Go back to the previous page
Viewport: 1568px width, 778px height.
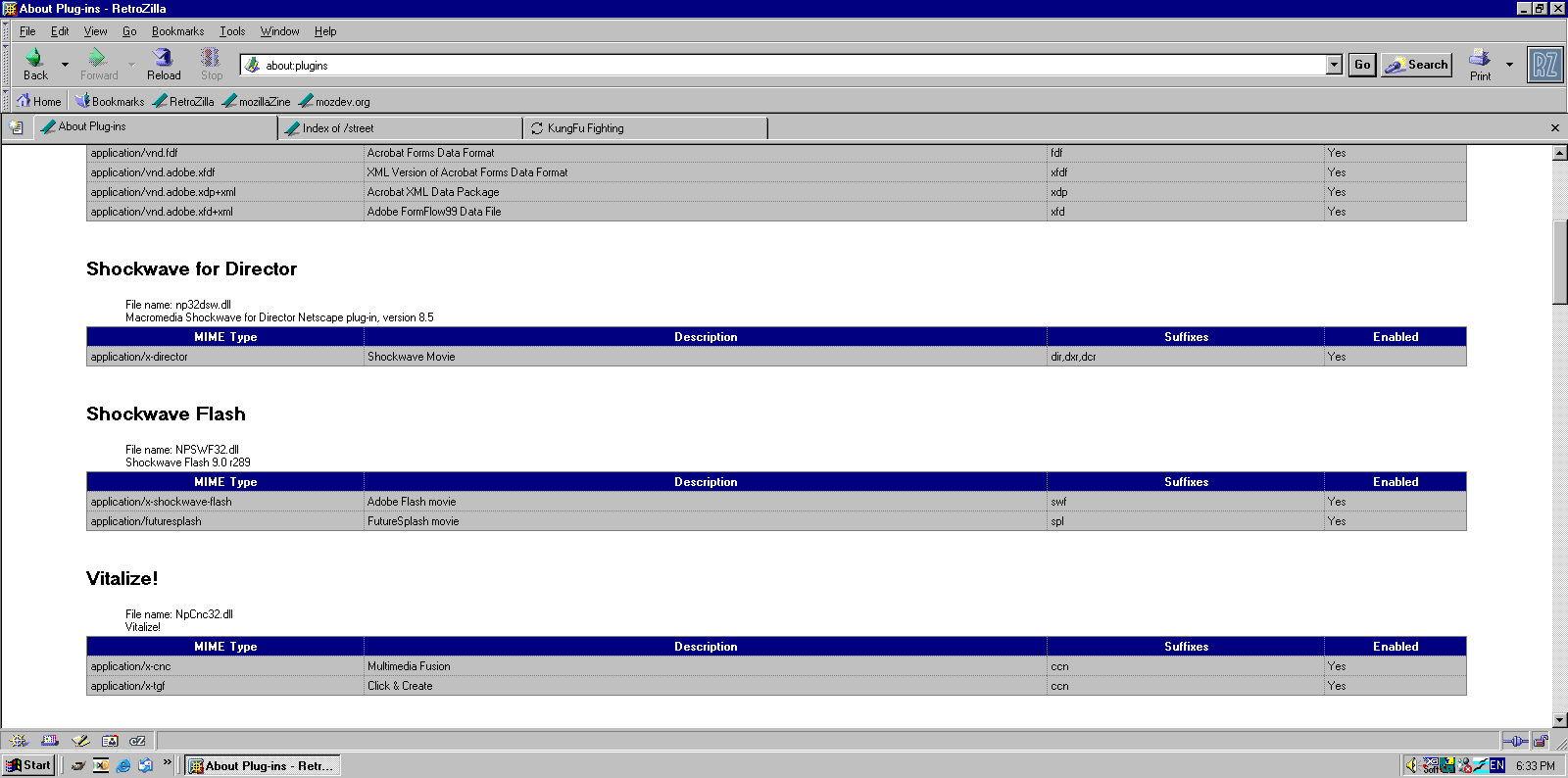tap(35, 65)
